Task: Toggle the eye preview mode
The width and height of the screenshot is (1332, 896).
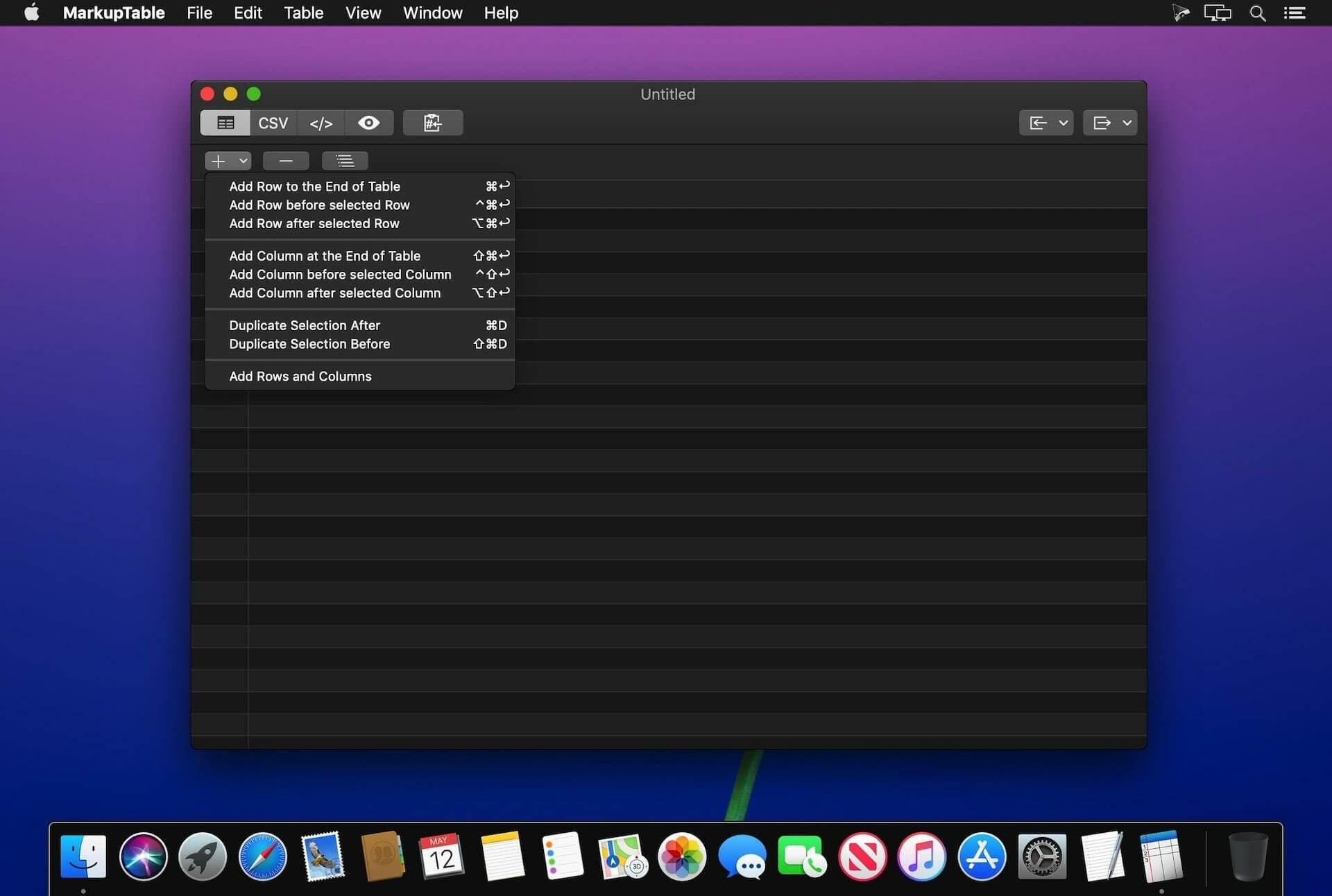Action: 369,123
